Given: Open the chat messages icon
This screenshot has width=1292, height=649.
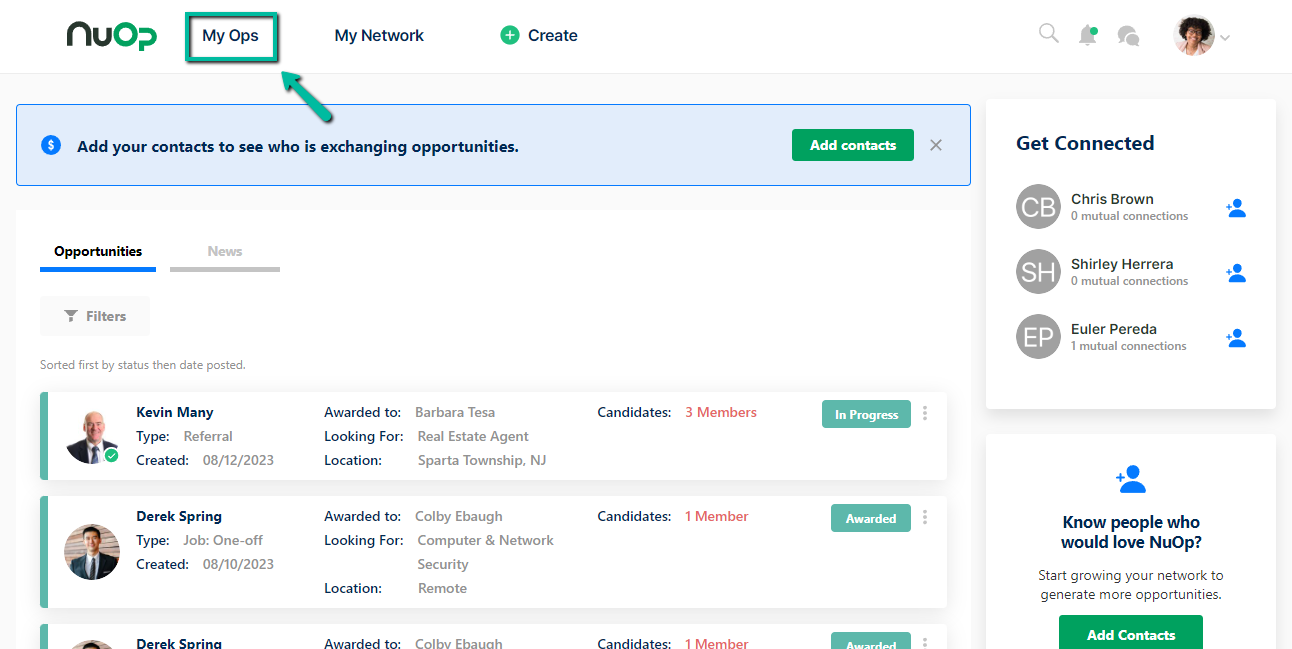Looking at the screenshot, I should click(x=1128, y=36).
